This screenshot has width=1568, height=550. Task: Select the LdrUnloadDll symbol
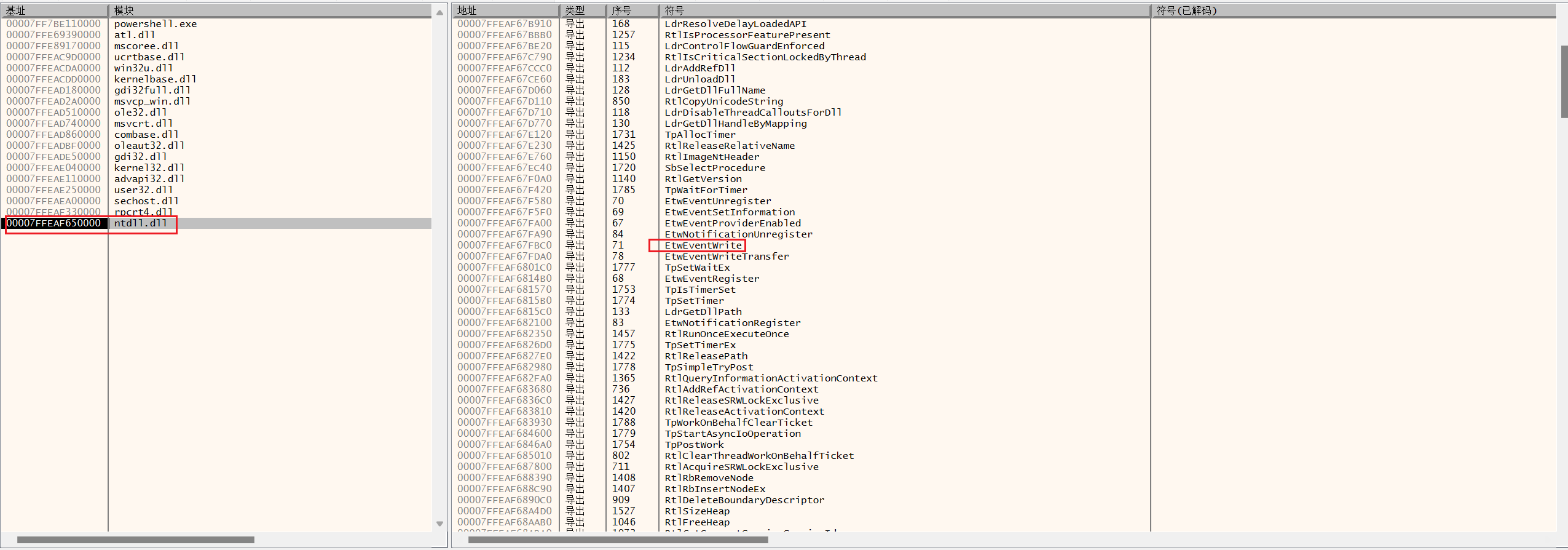click(x=699, y=79)
